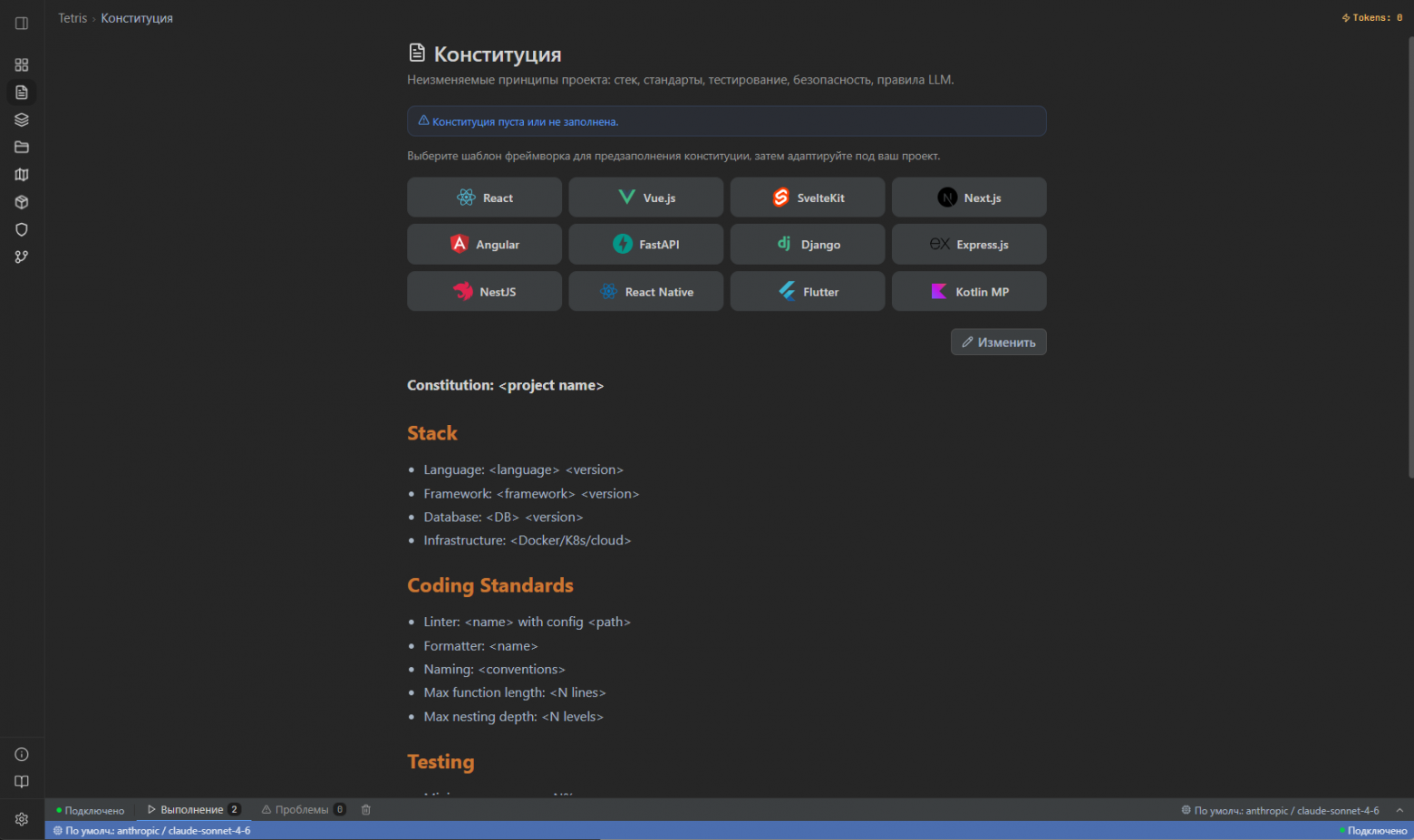Choose the React framework template
Screen dimensions: 1414x840
[484, 198]
